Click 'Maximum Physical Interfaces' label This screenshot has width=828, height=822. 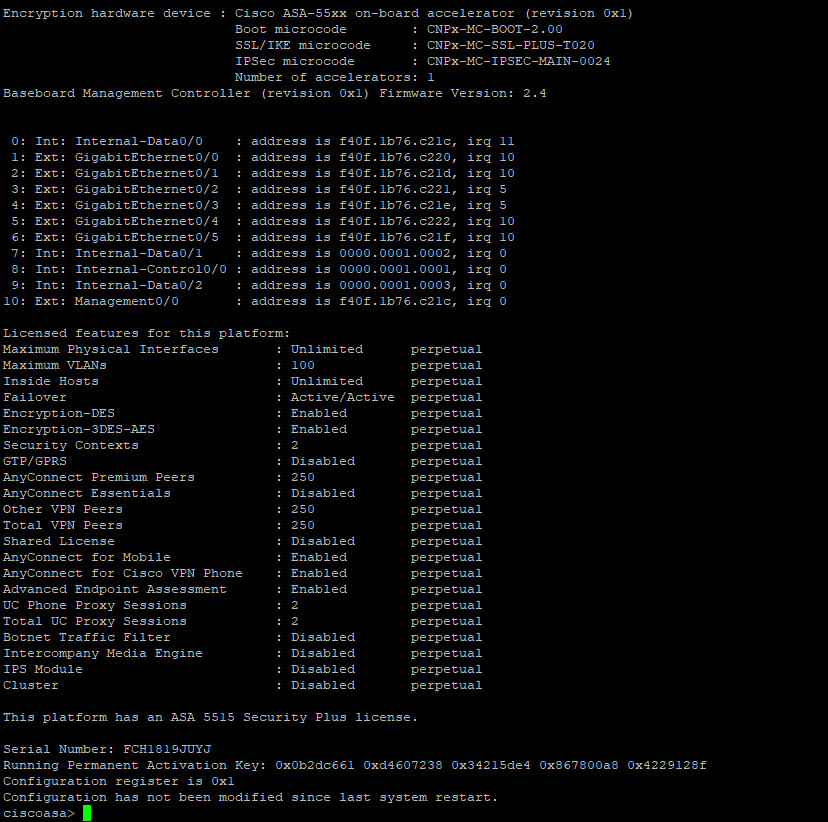pos(111,349)
